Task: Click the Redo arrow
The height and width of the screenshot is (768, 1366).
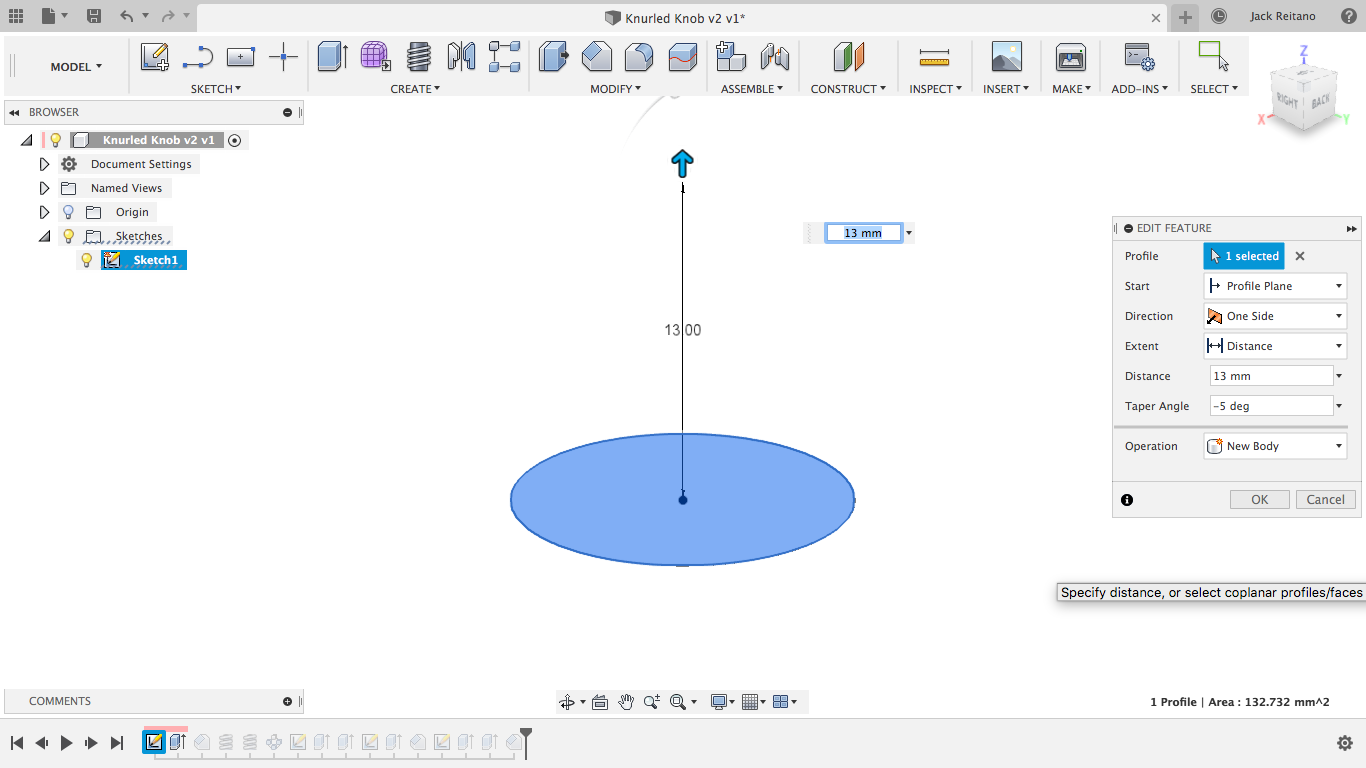Action: pyautogui.click(x=168, y=16)
